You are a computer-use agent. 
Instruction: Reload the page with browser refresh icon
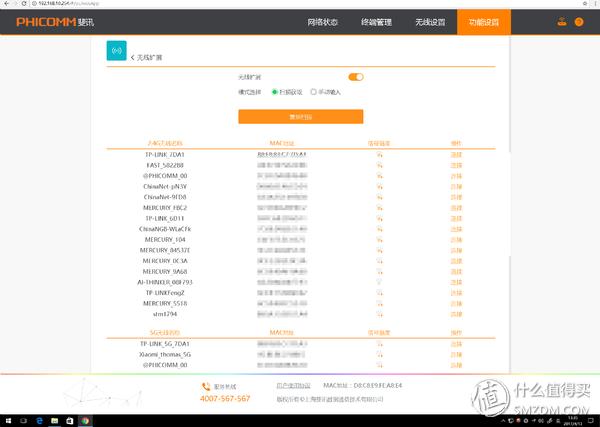pos(24,3)
